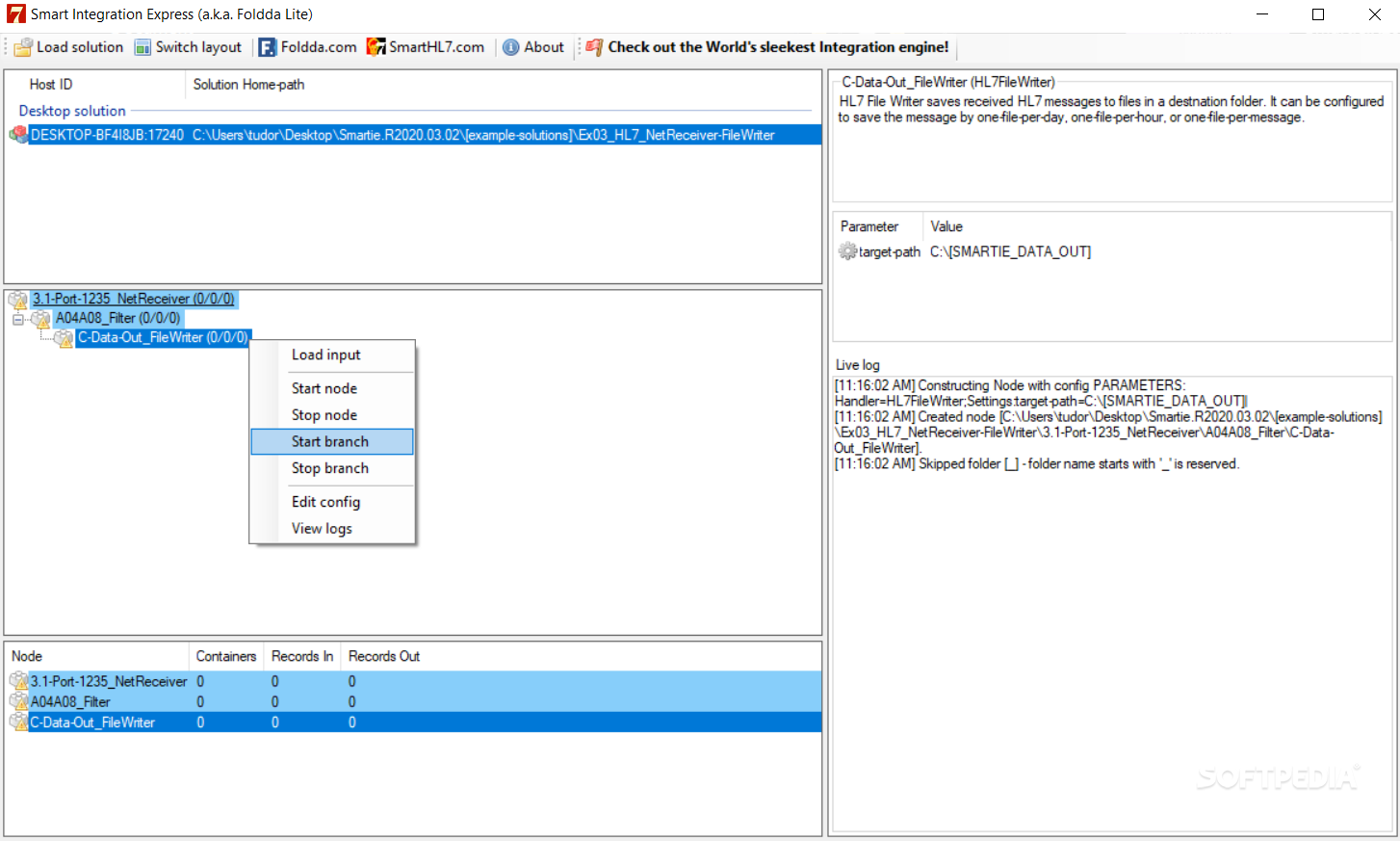Viewport: 1400px width, 841px height.
Task: Click the HL7 File Writer description text
Action: [x=1110, y=109]
